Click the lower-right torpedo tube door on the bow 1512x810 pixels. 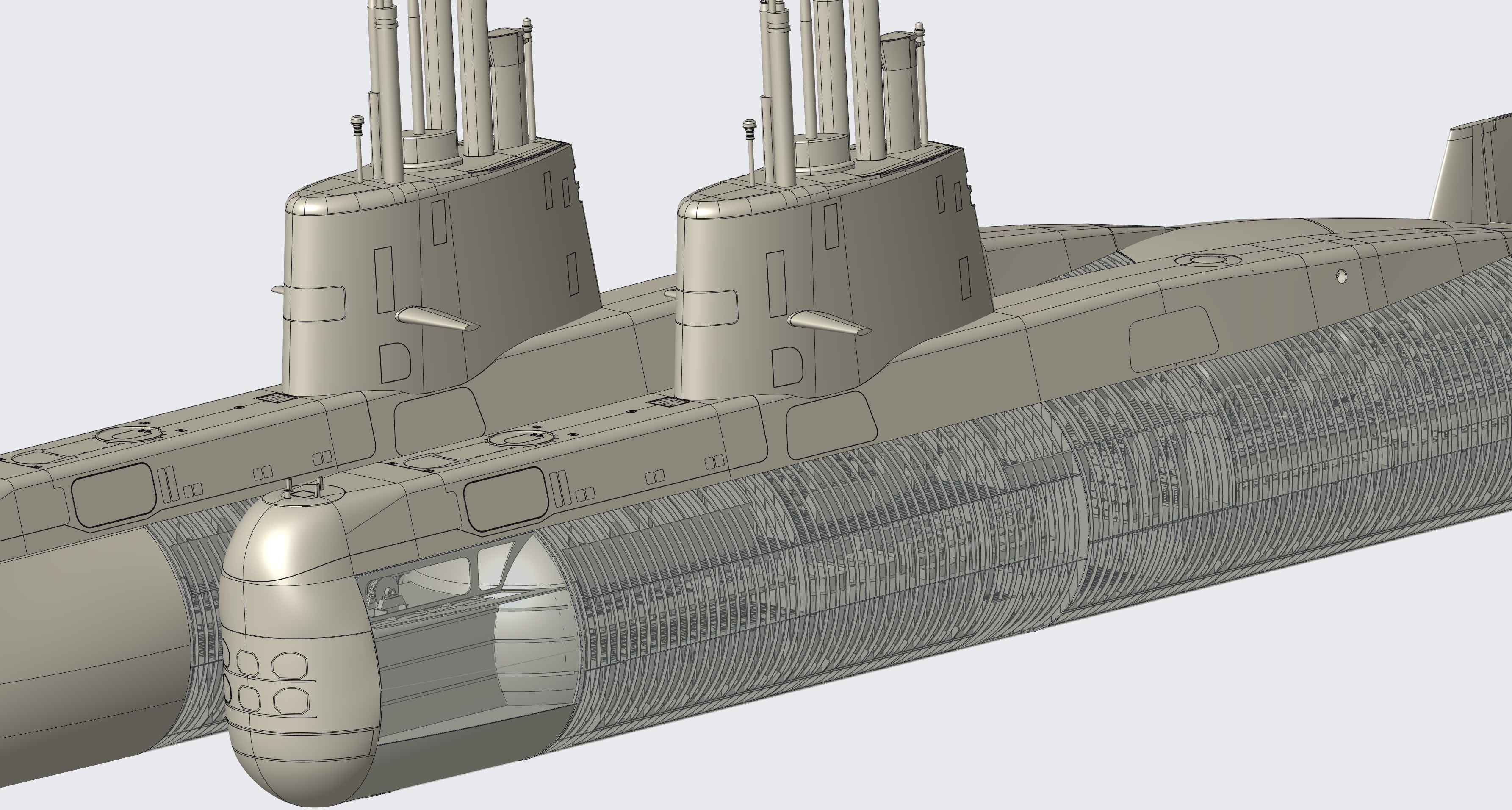(291, 700)
